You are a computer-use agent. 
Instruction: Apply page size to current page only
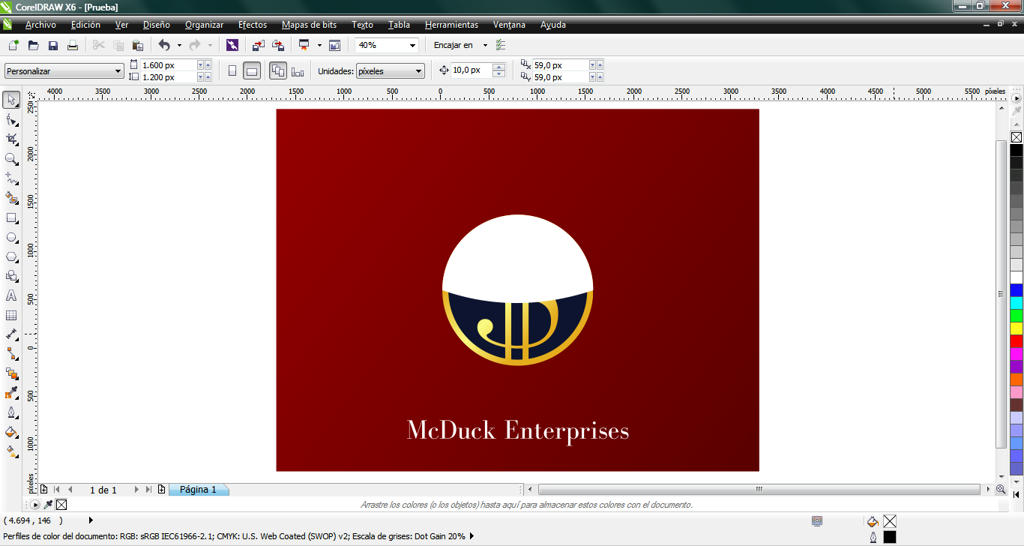point(298,71)
